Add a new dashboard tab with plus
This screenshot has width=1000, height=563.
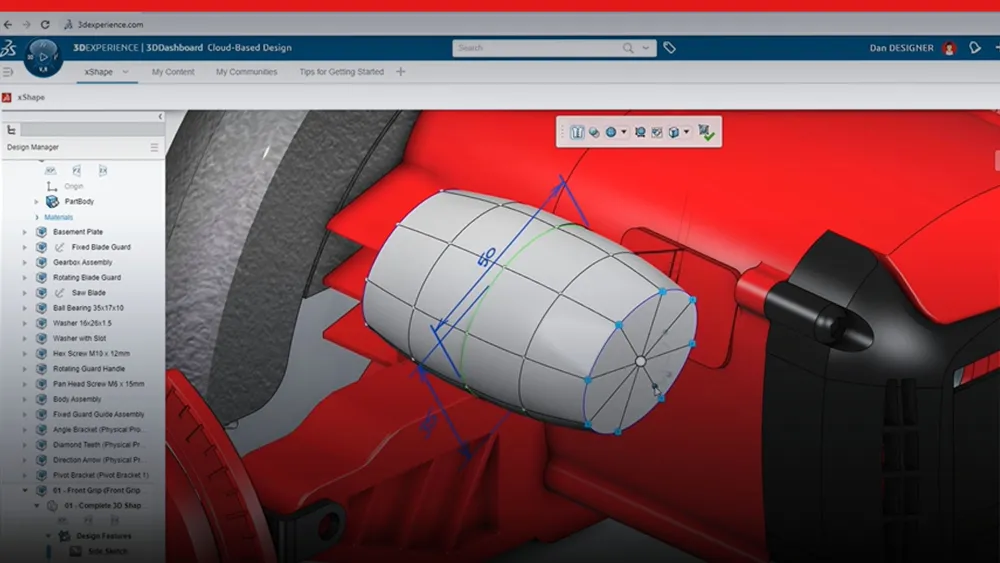pos(401,71)
